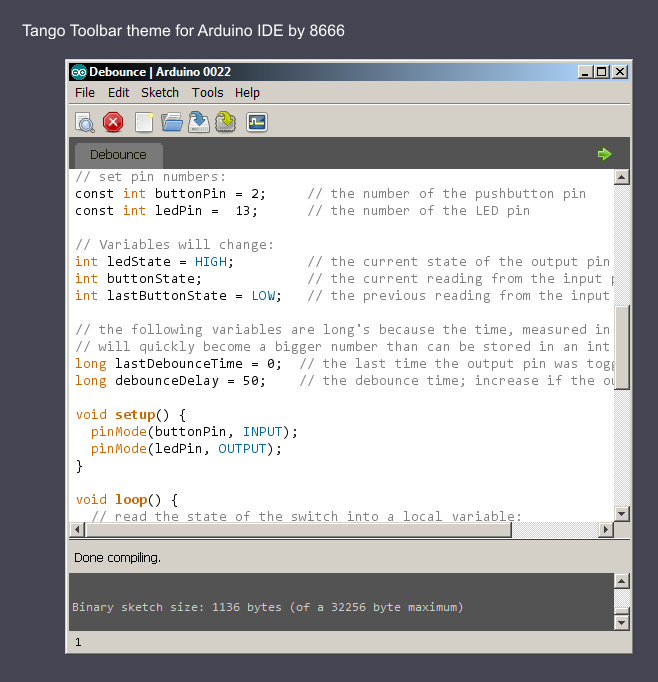Click the editor vertical scrollbar thumb
658x682 pixels.
point(621,348)
